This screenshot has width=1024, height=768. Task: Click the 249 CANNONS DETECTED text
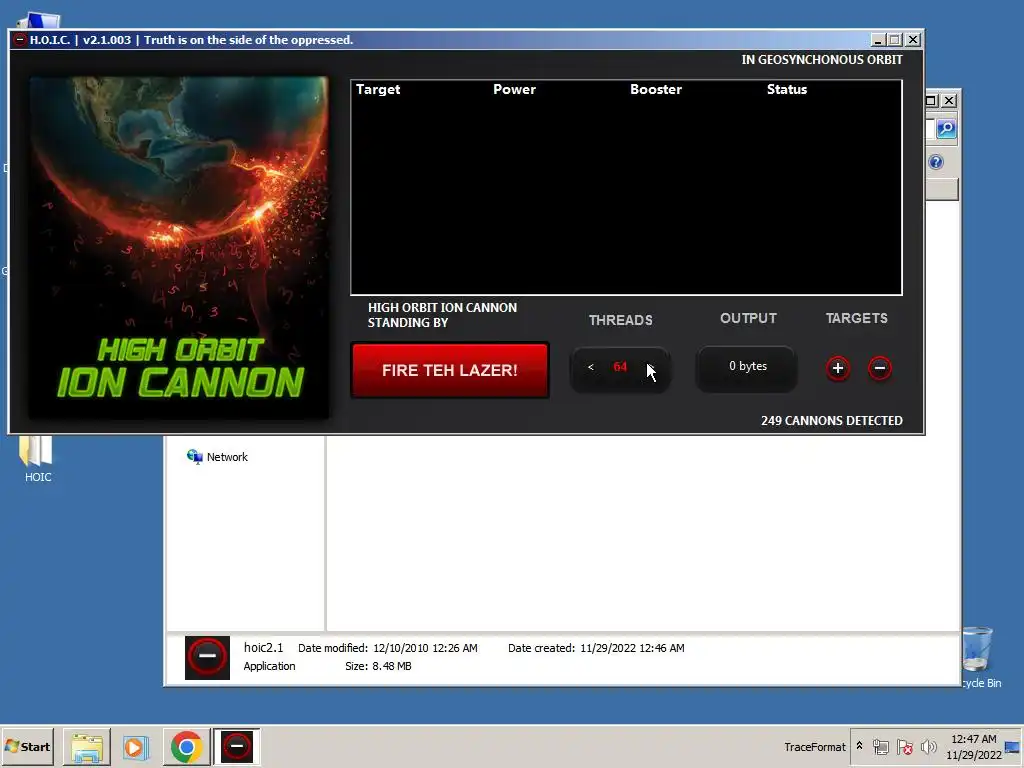[x=831, y=421]
